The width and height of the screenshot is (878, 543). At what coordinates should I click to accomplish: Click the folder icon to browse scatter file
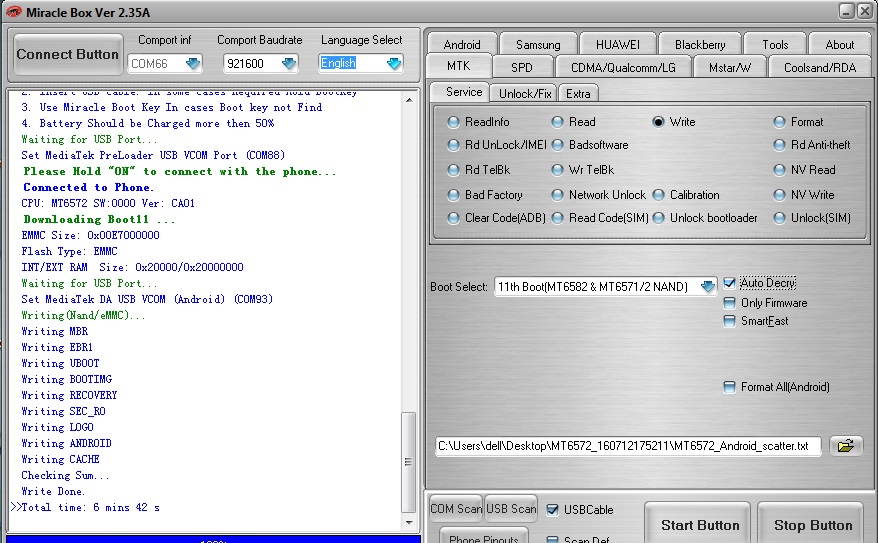pyautogui.click(x=846, y=446)
